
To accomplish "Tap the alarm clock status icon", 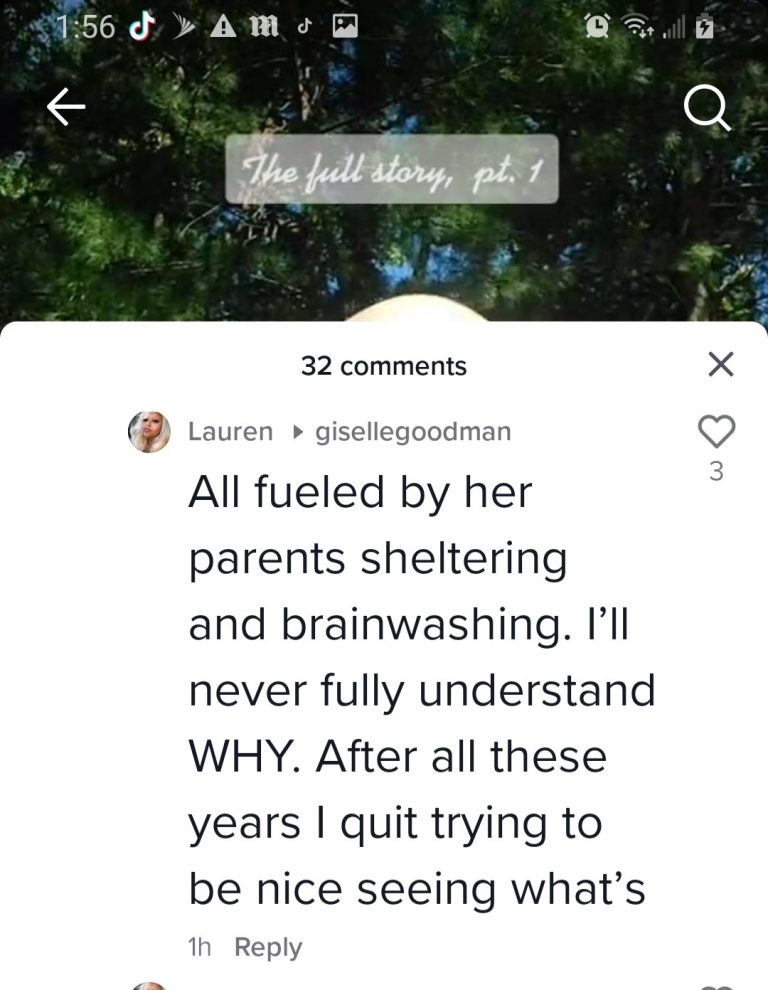I will (596, 27).
